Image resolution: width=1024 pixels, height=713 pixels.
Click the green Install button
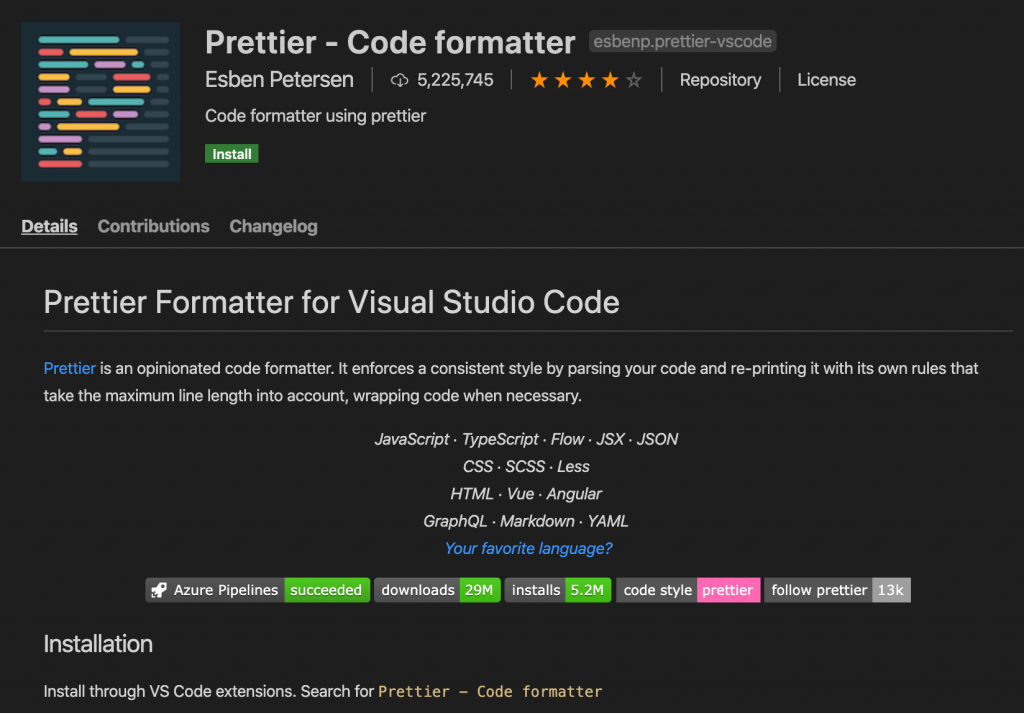click(x=232, y=154)
